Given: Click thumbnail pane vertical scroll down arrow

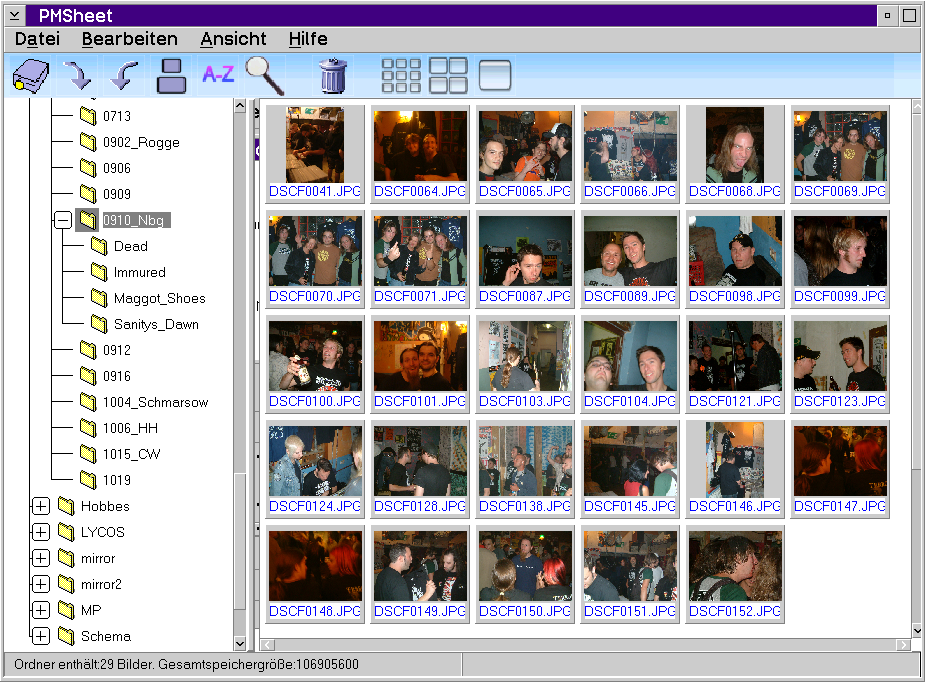Looking at the screenshot, I should pyautogui.click(x=917, y=631).
